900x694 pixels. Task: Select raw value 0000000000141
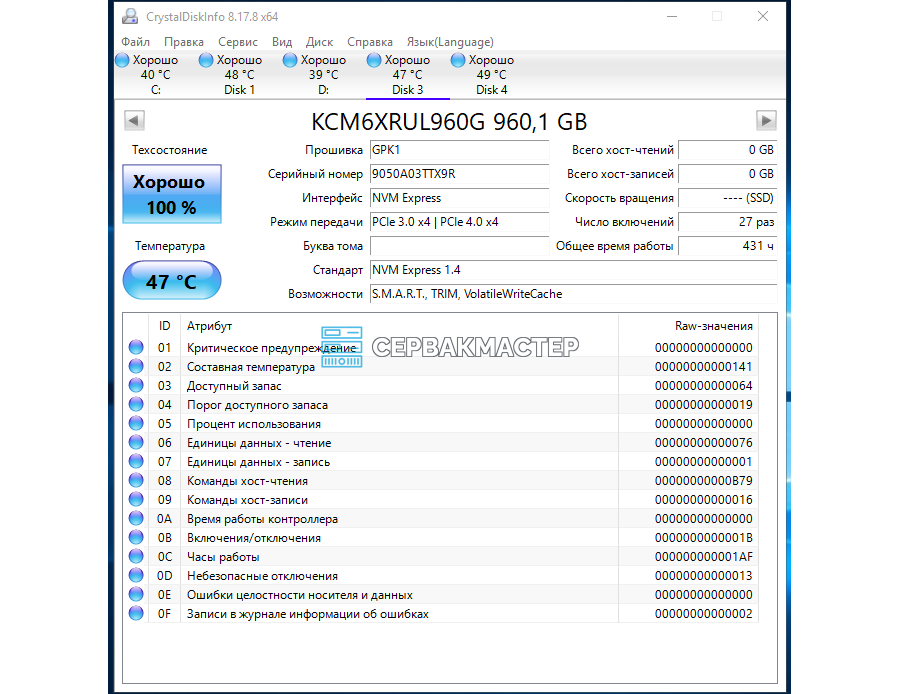(x=703, y=366)
